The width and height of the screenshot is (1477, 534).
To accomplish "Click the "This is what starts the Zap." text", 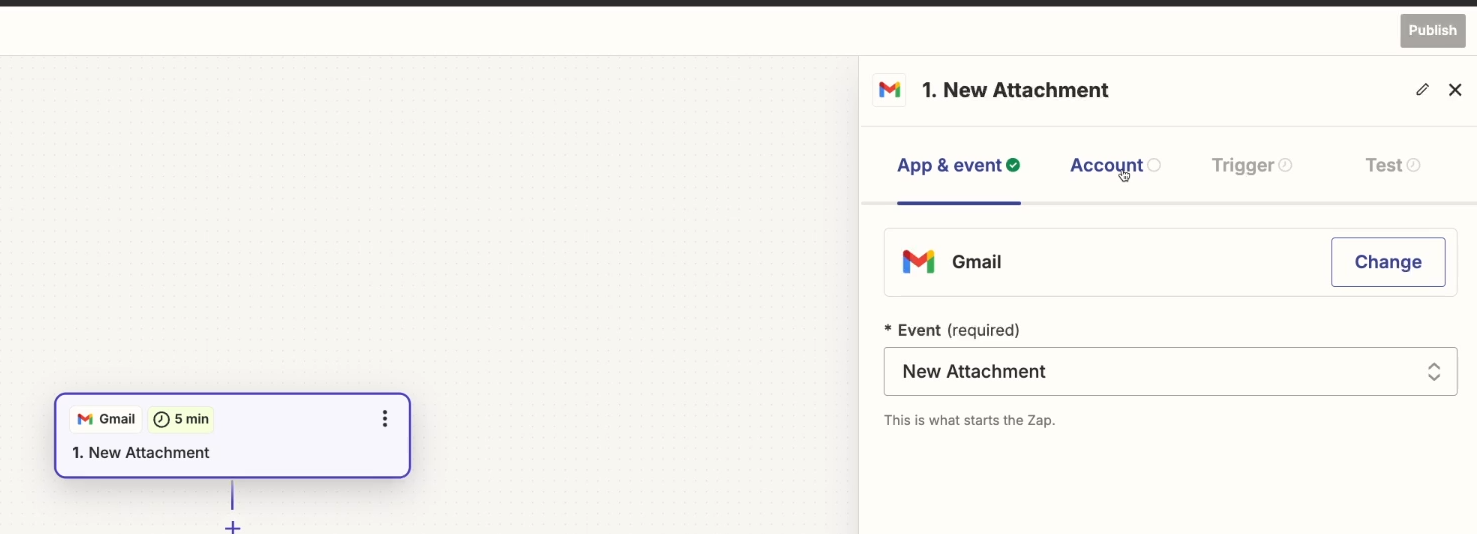I will click(969, 421).
